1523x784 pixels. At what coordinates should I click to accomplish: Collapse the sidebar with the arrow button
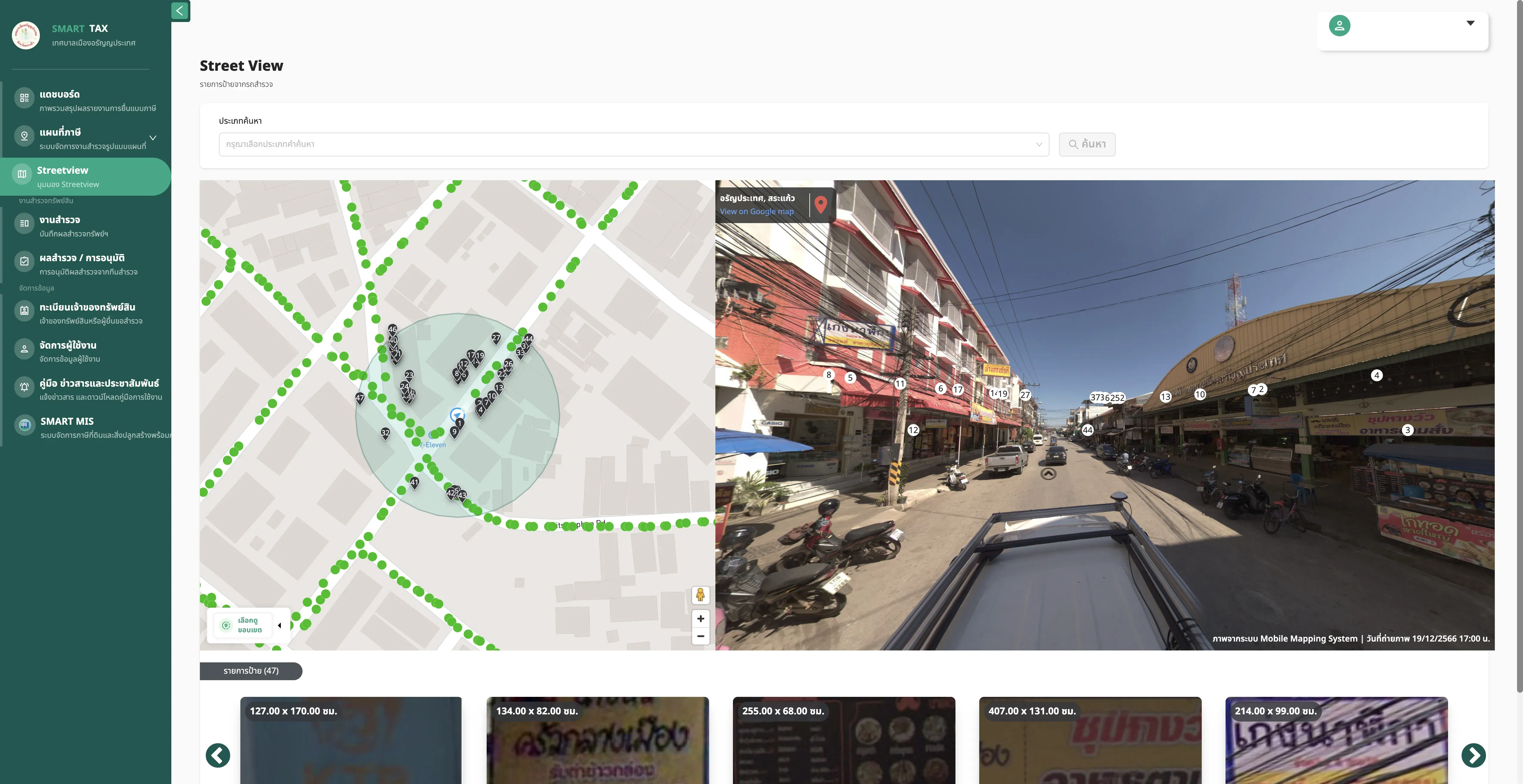click(x=180, y=11)
